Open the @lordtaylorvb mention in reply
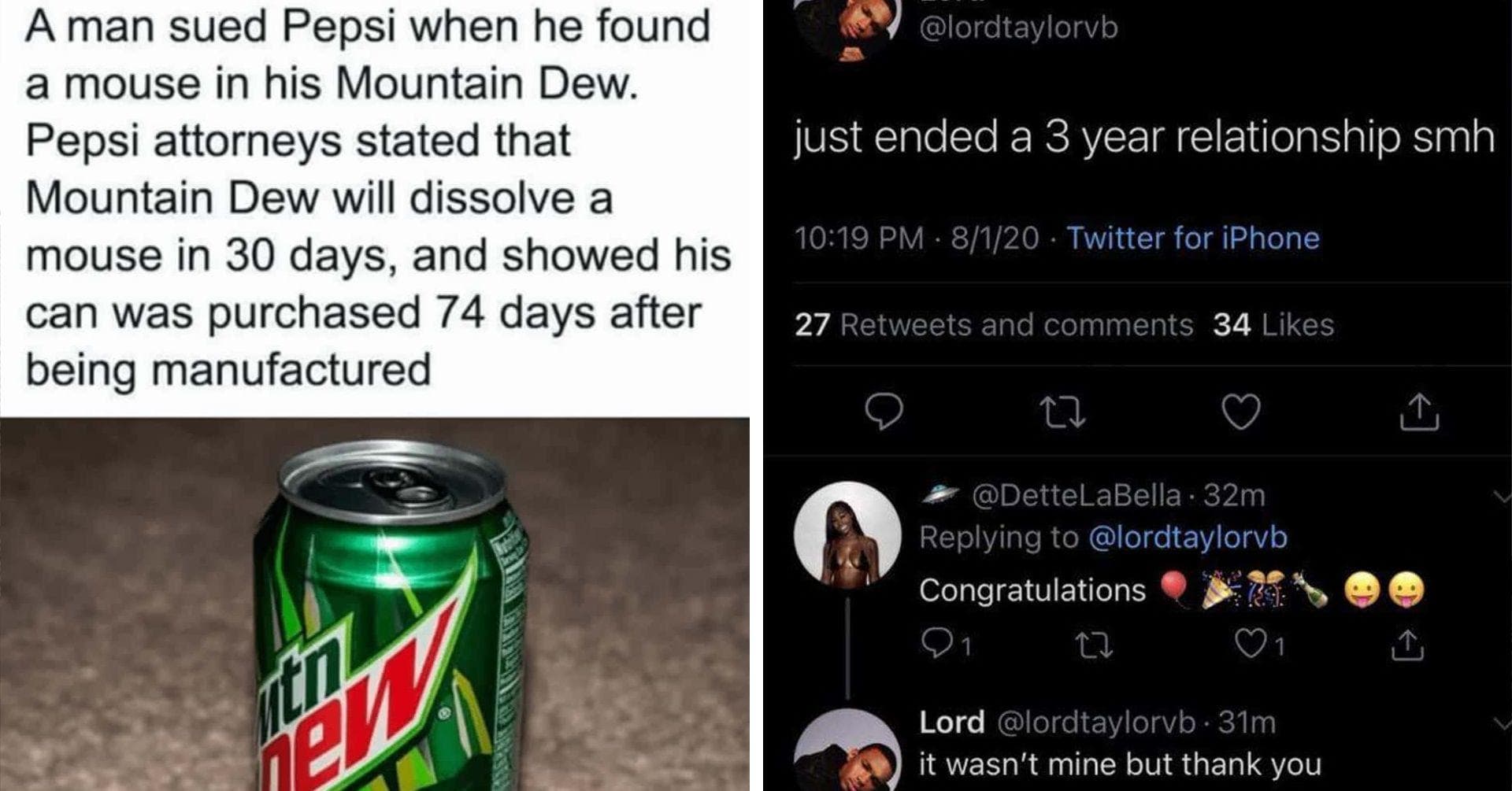Screen dimensions: 1512x791 pos(1188,538)
